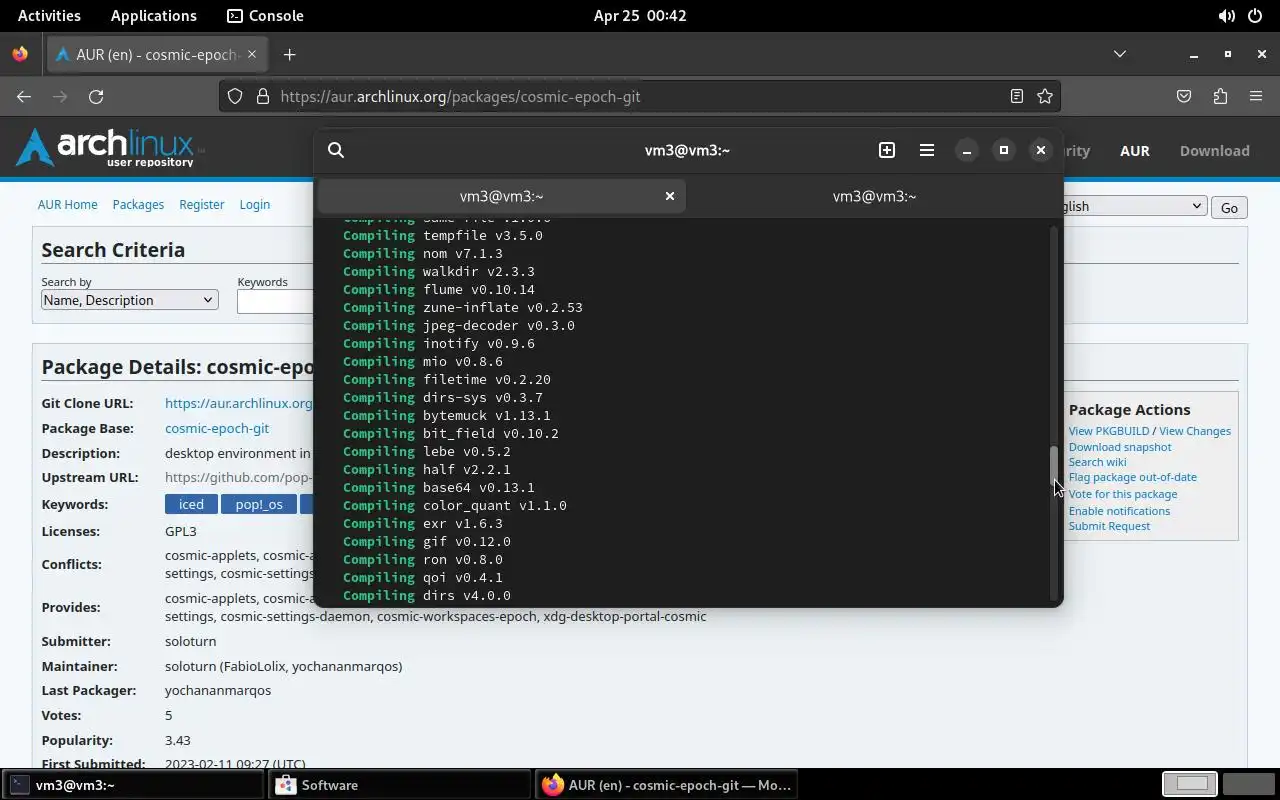
Task: Open the terminal hamburger menu
Action: click(927, 150)
